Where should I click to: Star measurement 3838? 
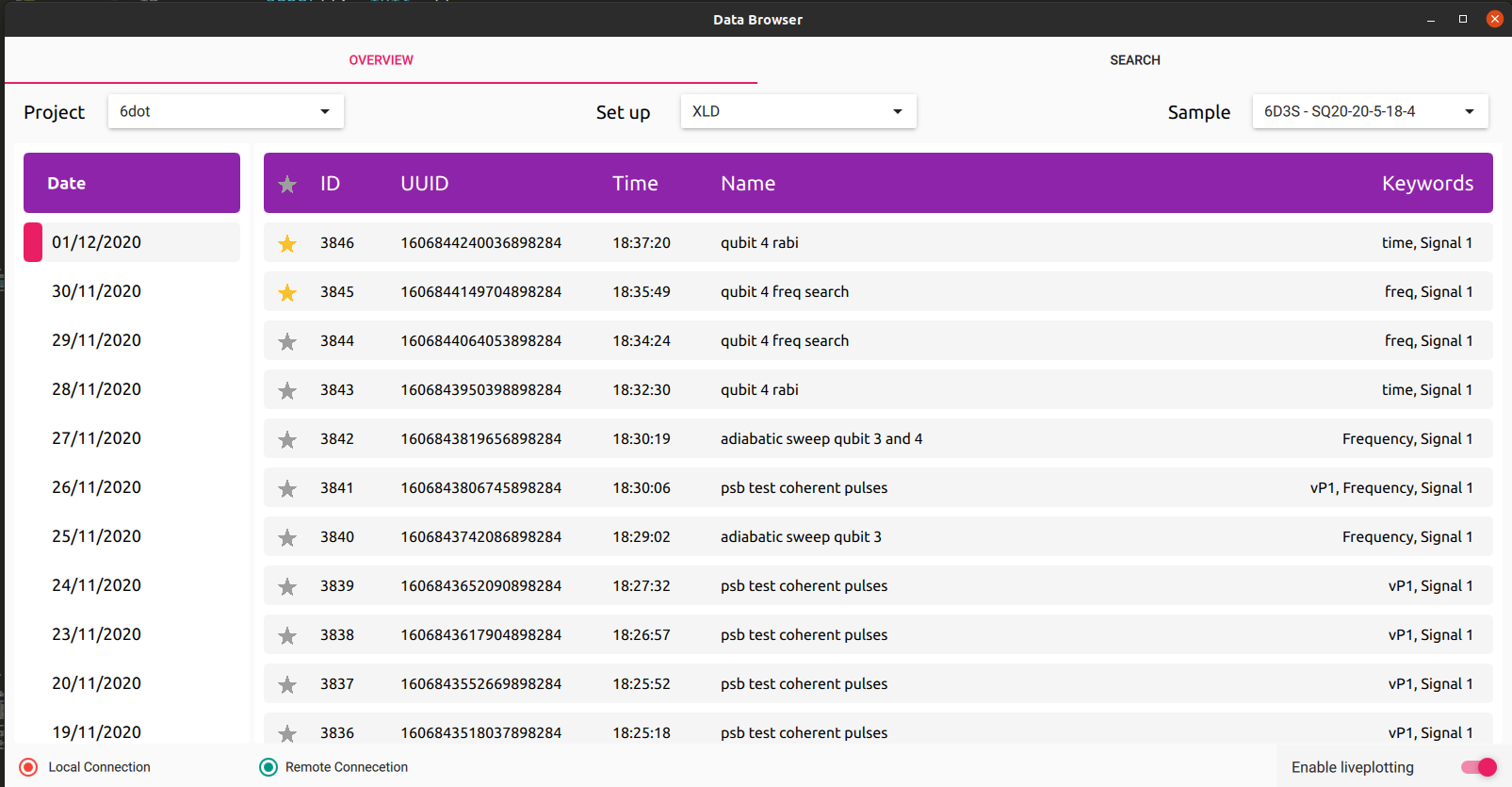coord(287,635)
